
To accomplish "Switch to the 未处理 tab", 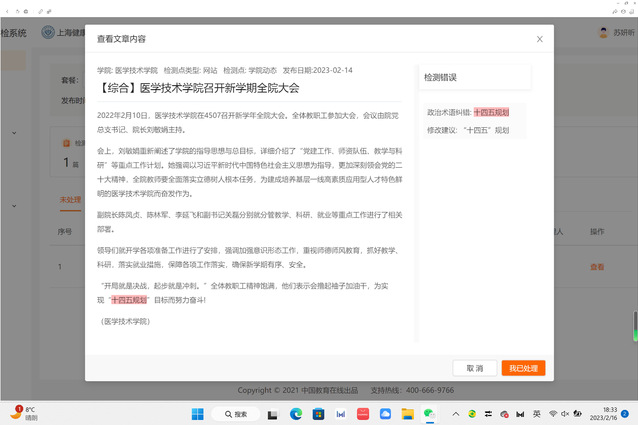I will [x=69, y=200].
